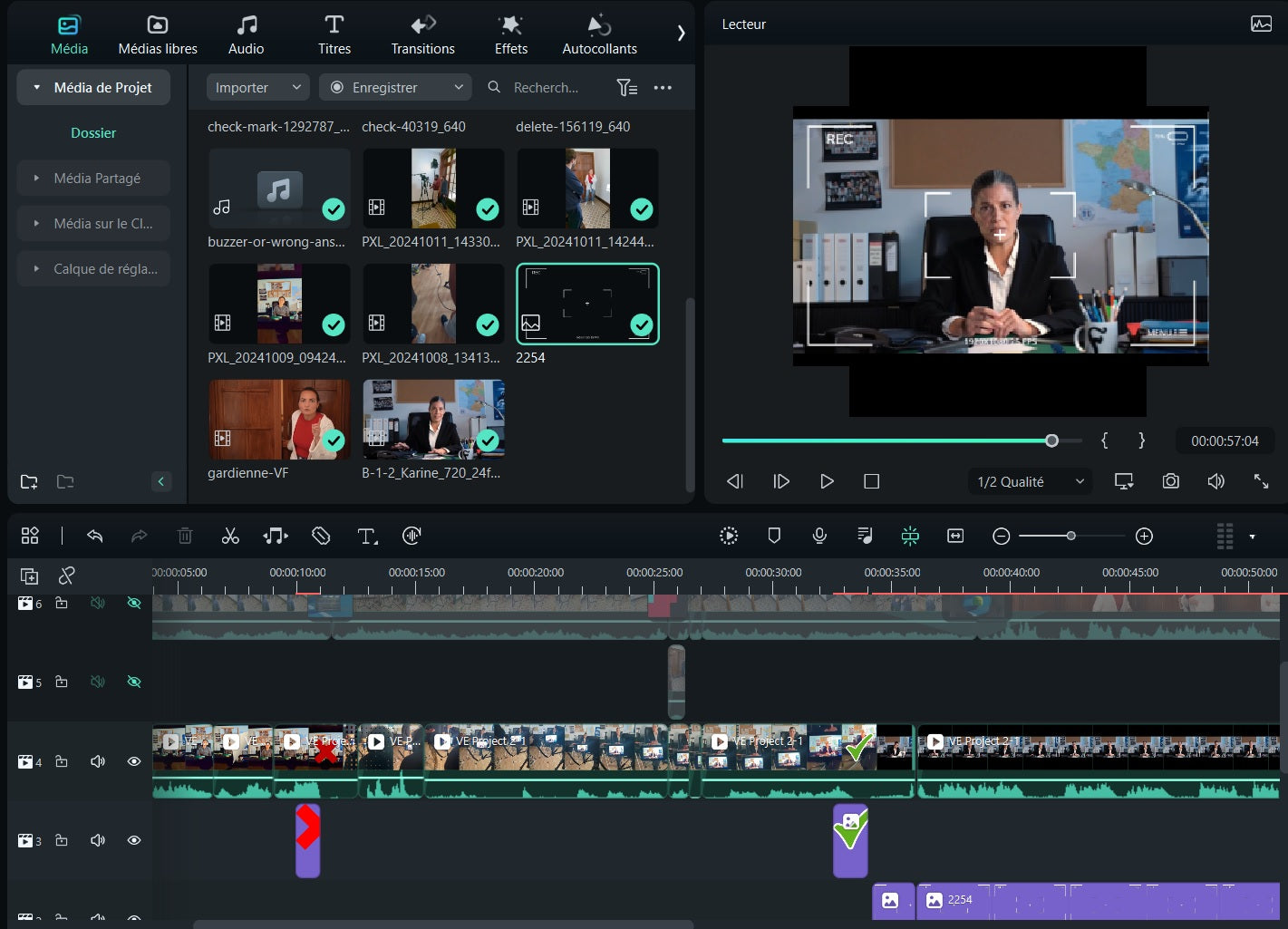The image size is (1288, 929).
Task: Expand the Média Partagé folder
Action: point(93,179)
